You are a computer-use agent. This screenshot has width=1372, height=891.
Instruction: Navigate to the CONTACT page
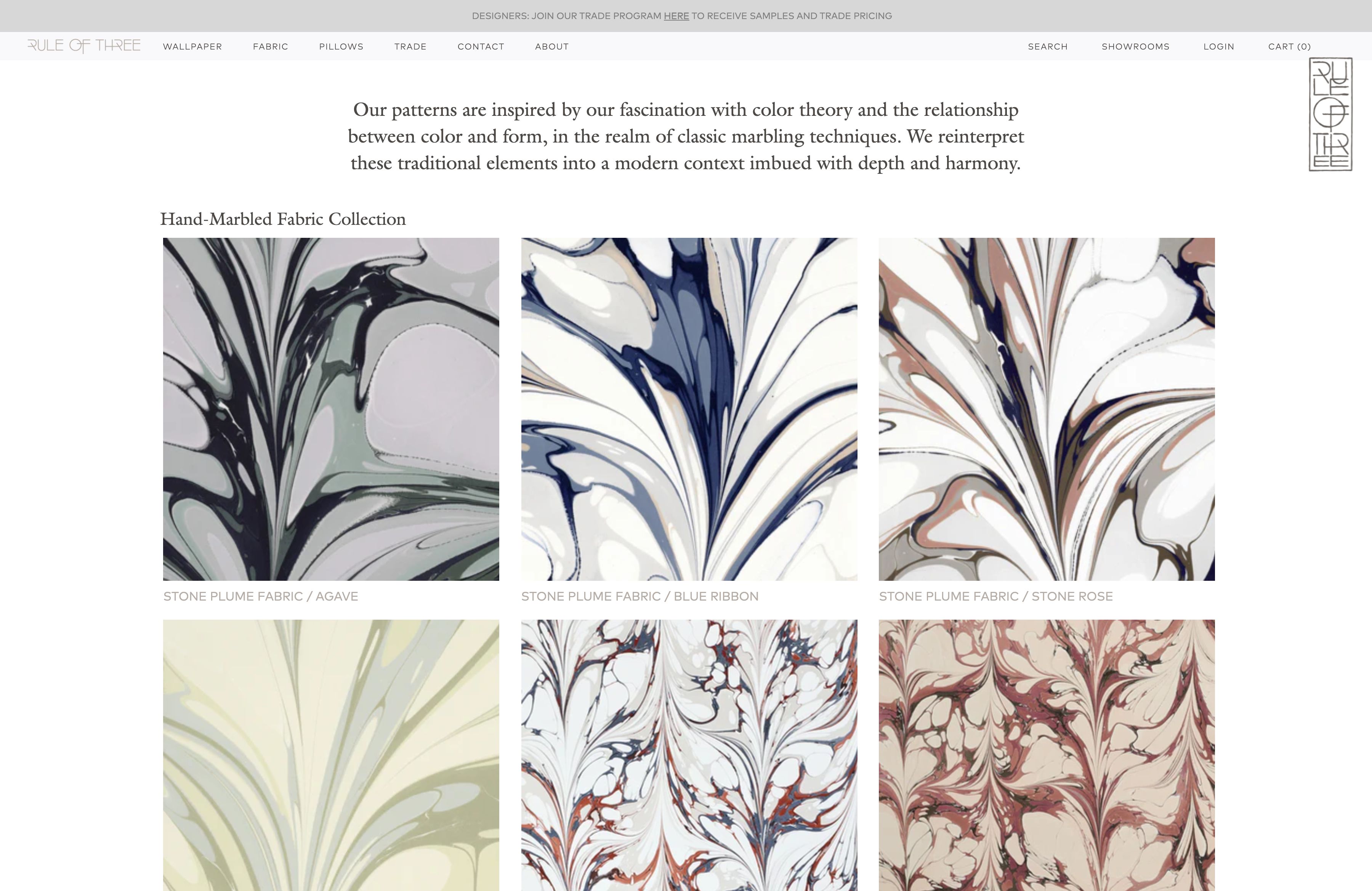coord(481,46)
